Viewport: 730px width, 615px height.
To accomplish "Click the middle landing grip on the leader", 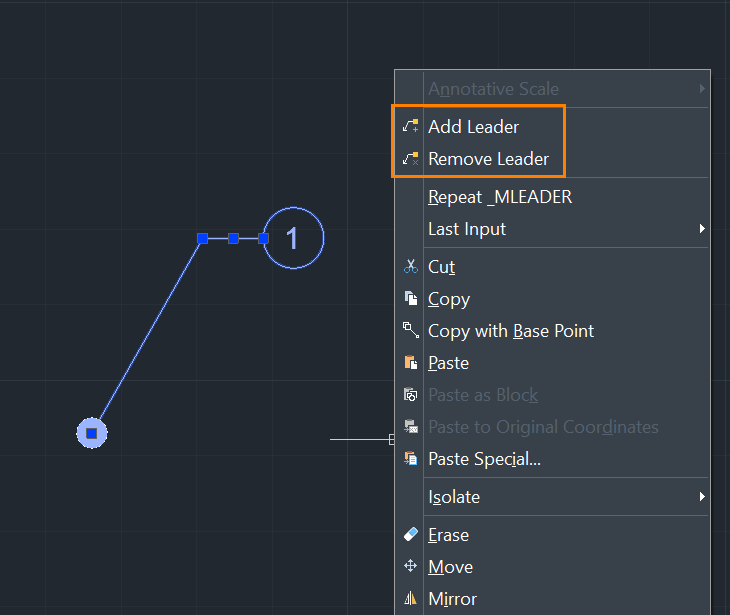I will [x=233, y=238].
